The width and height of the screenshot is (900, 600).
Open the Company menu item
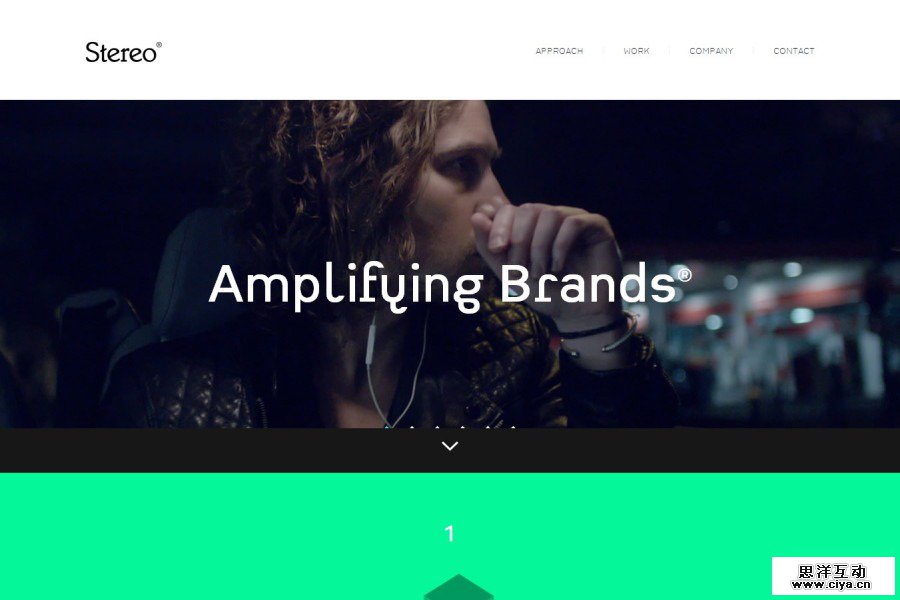(711, 51)
